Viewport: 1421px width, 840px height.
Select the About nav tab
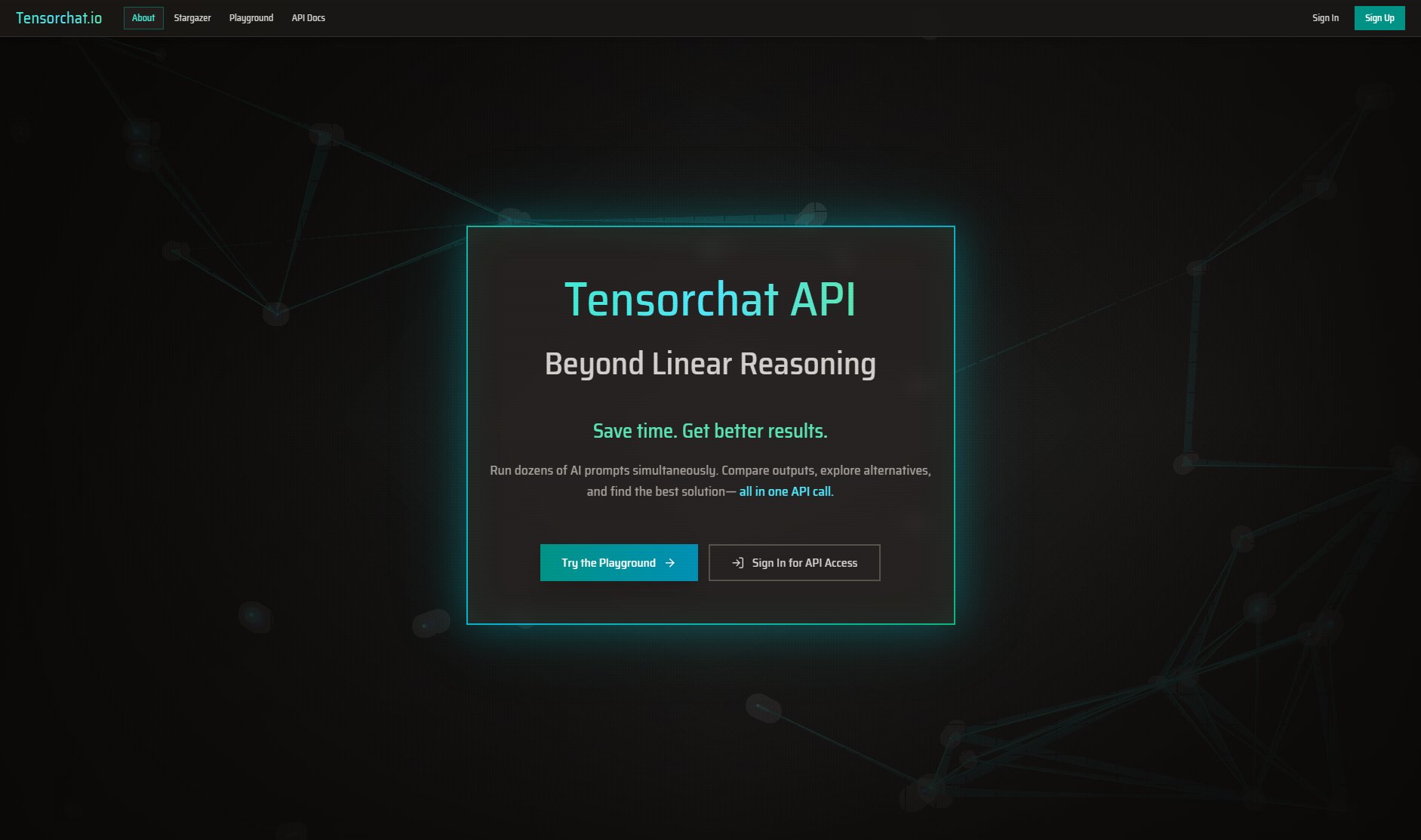pos(143,18)
